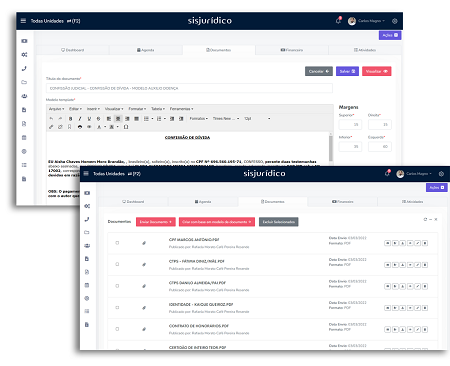Click phone icon in back window sidebar

[24, 68]
